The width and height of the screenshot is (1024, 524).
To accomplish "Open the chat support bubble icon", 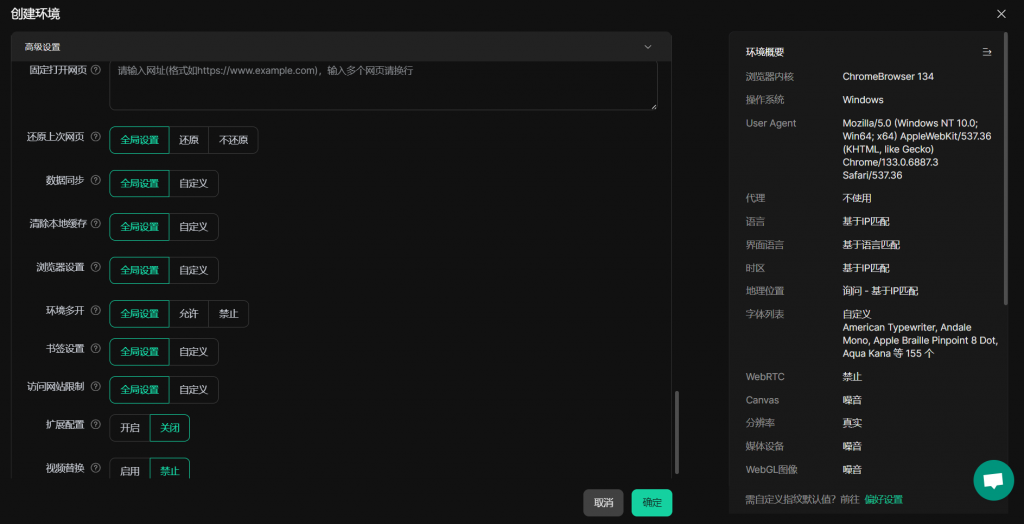I will point(992,481).
